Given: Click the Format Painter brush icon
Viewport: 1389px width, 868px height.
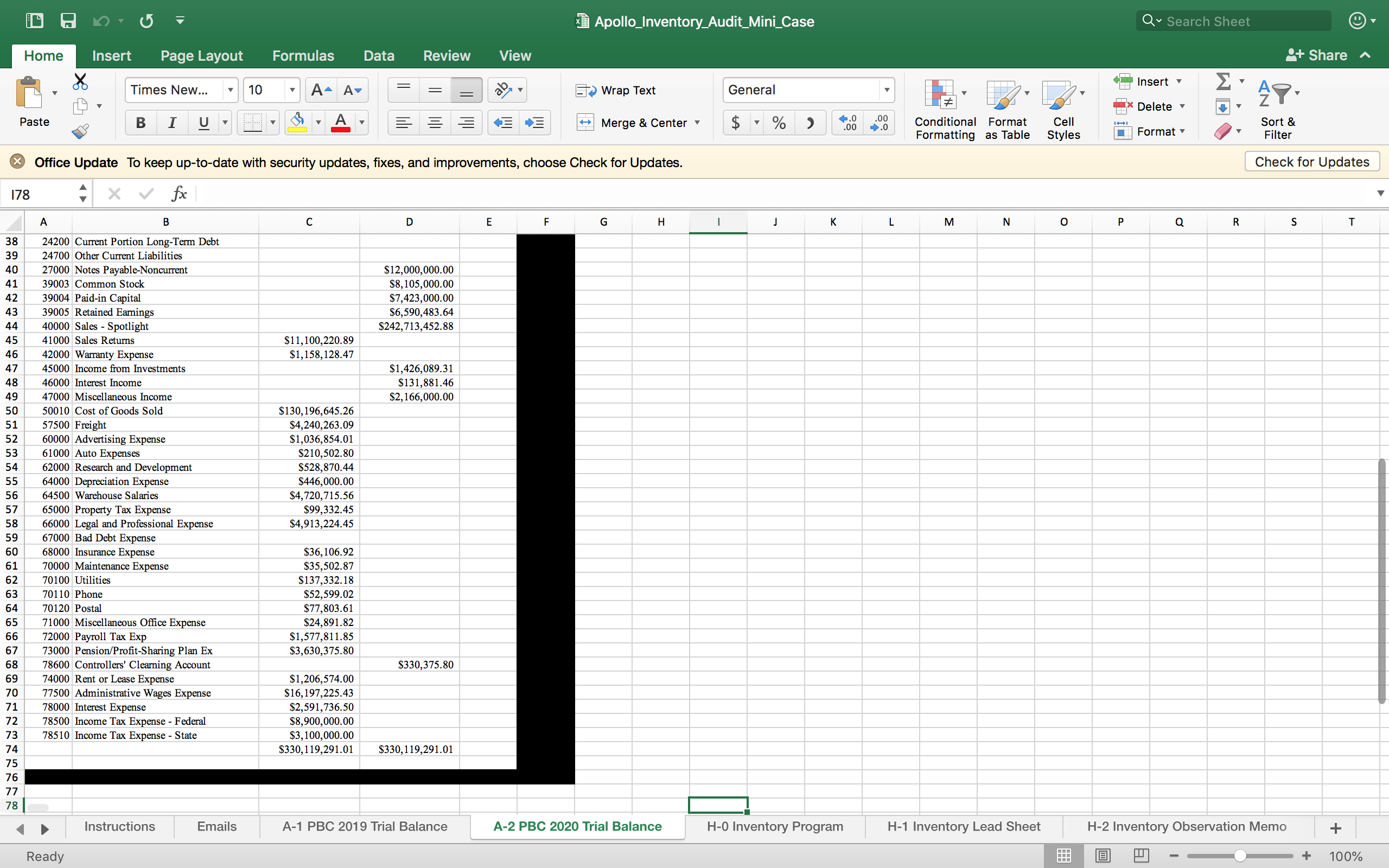Looking at the screenshot, I should point(80,131).
